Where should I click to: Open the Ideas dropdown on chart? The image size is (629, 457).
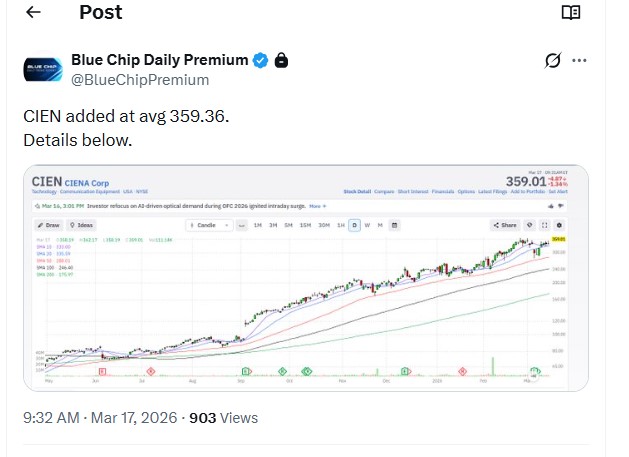click(81, 225)
